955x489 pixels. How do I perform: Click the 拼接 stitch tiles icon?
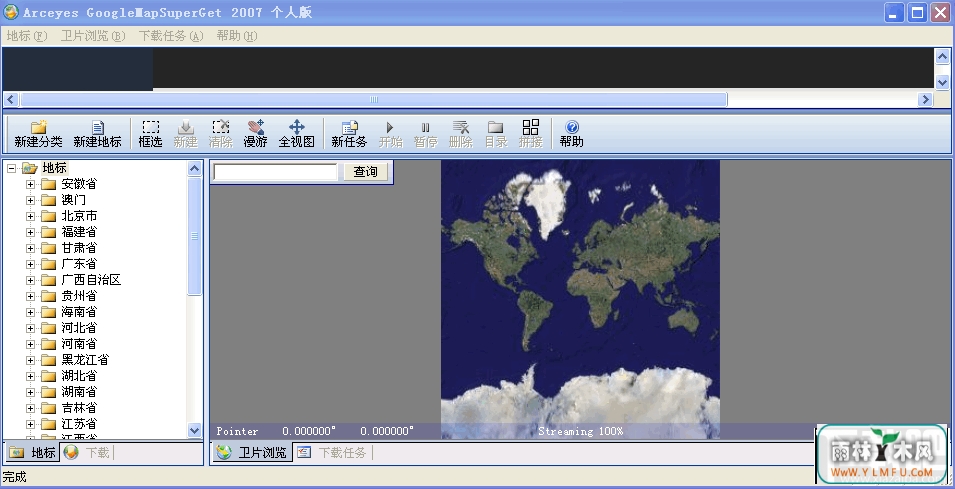[x=530, y=134]
